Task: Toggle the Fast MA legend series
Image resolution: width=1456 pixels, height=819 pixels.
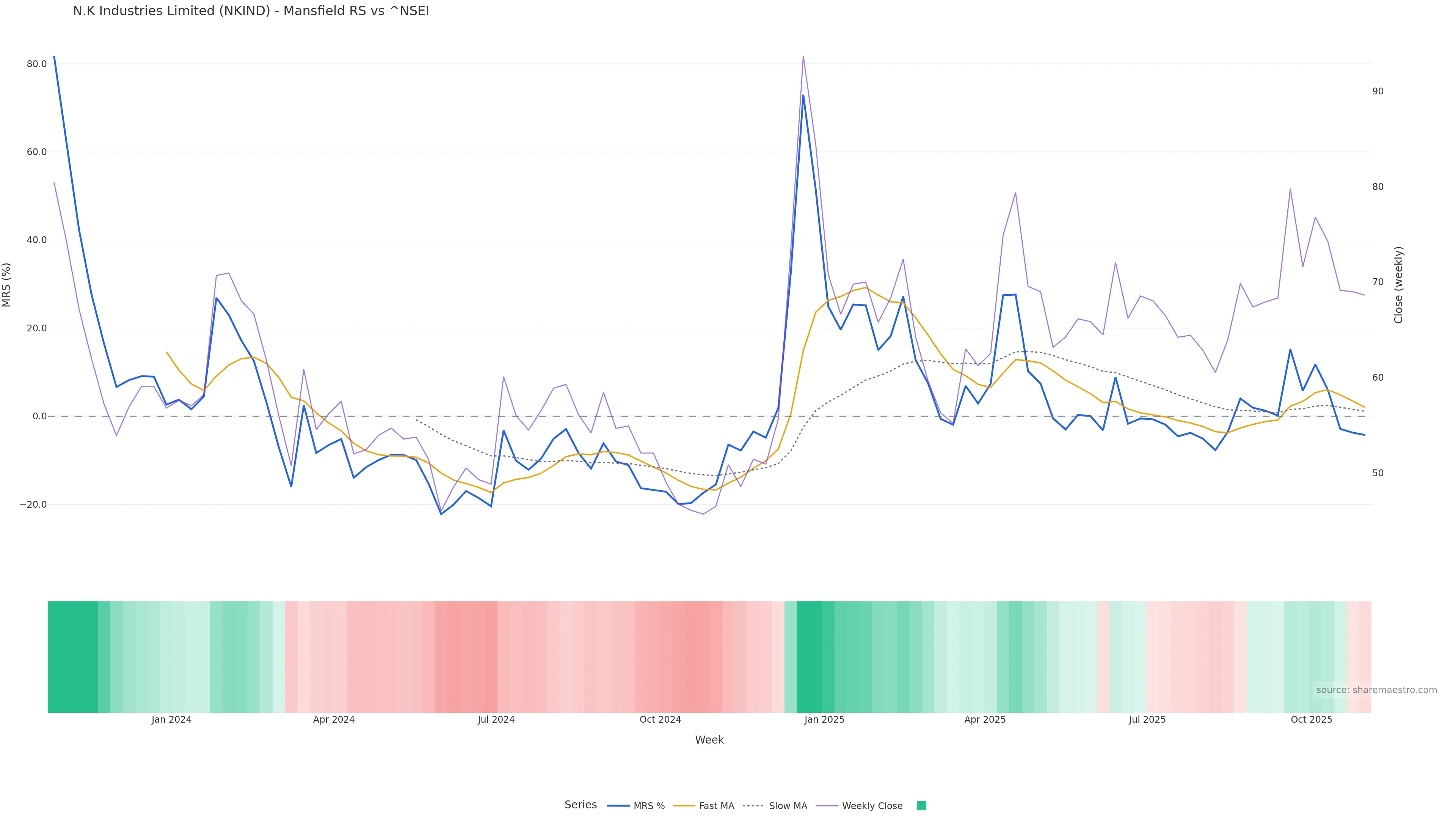Action: pyautogui.click(x=716, y=806)
